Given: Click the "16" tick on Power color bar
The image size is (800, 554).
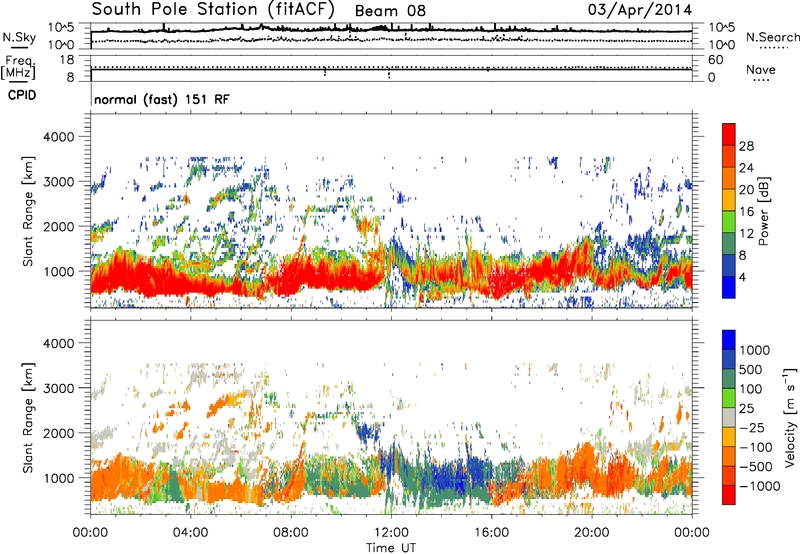Looking at the screenshot, I should click(x=746, y=212).
